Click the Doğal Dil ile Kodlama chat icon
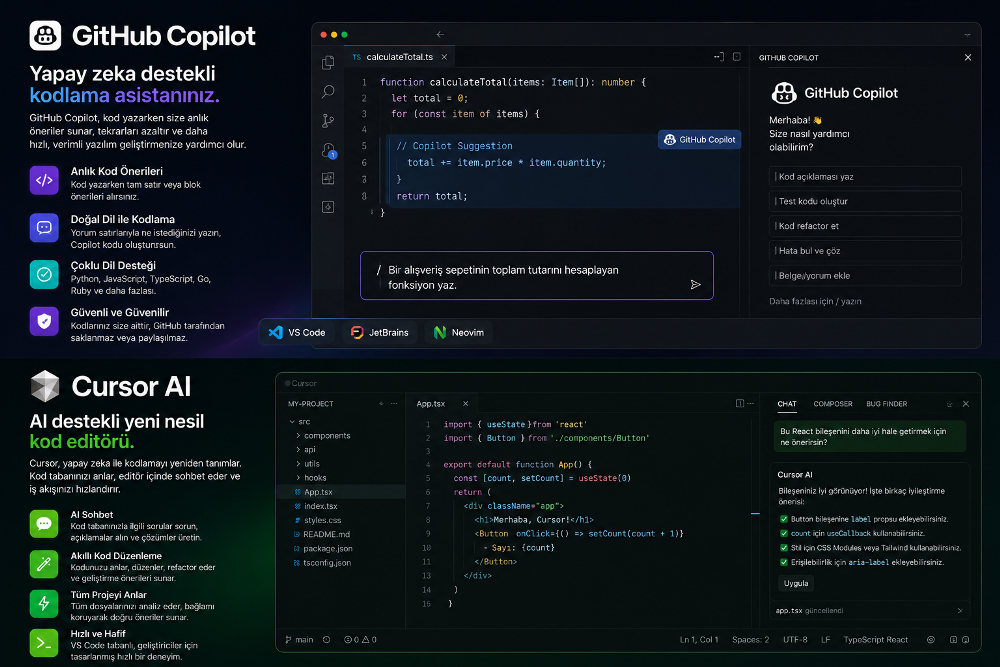Screen dimensions: 1000x667 tap(44, 228)
